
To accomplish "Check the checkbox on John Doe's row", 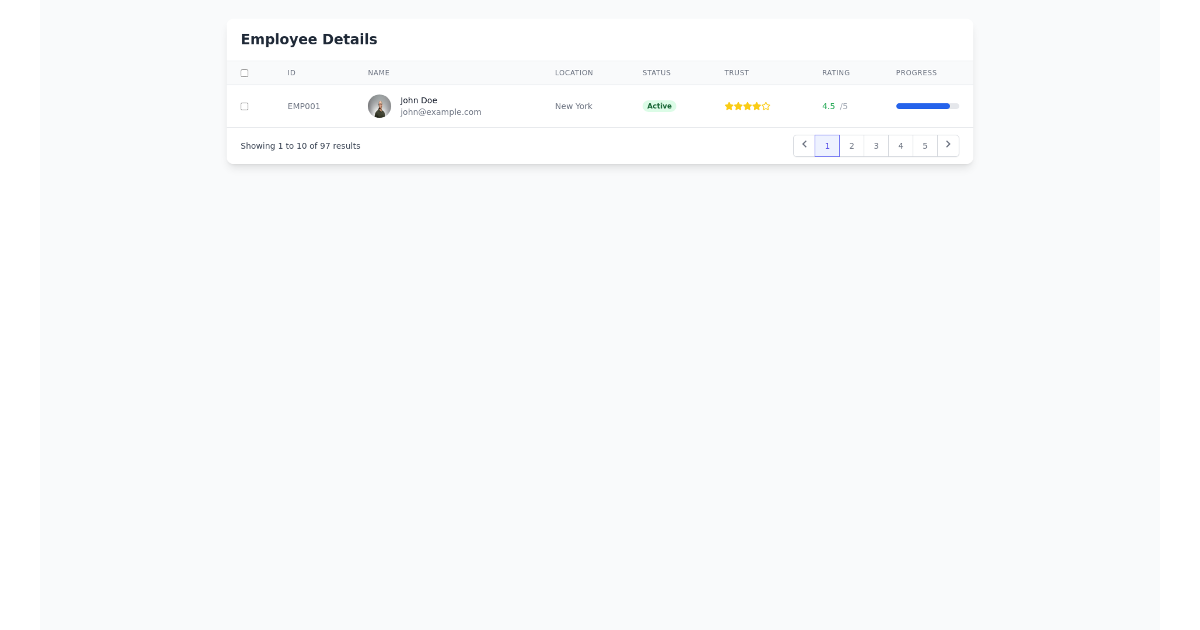I will tap(244, 105).
